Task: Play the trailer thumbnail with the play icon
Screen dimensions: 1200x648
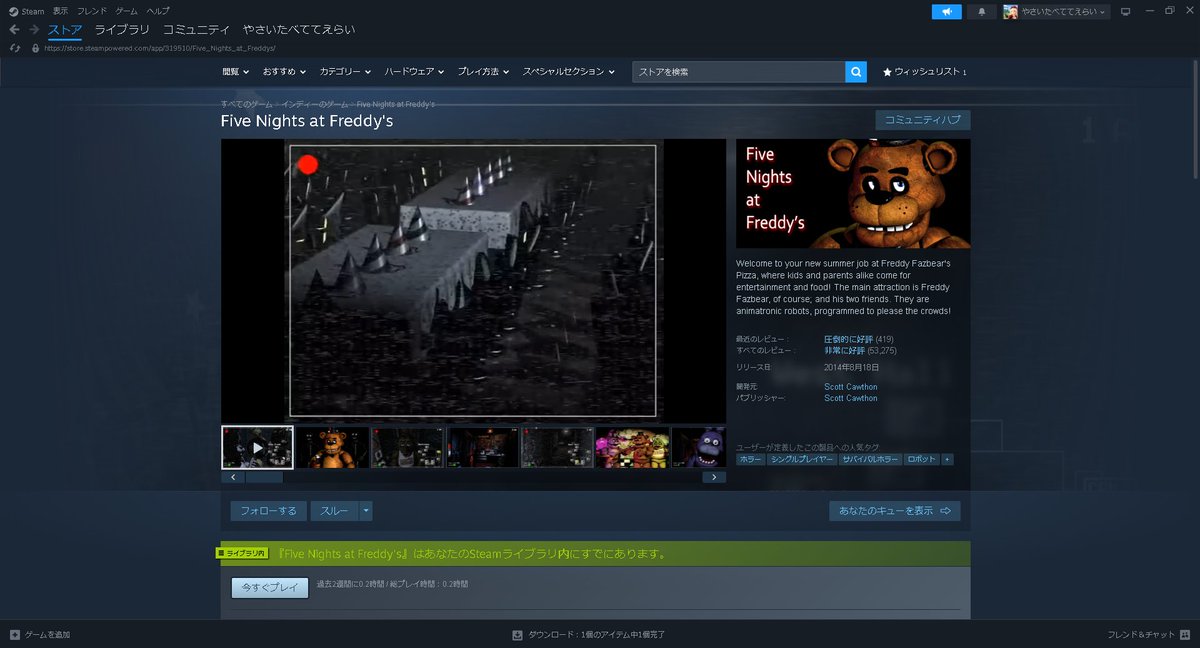Action: click(x=257, y=448)
